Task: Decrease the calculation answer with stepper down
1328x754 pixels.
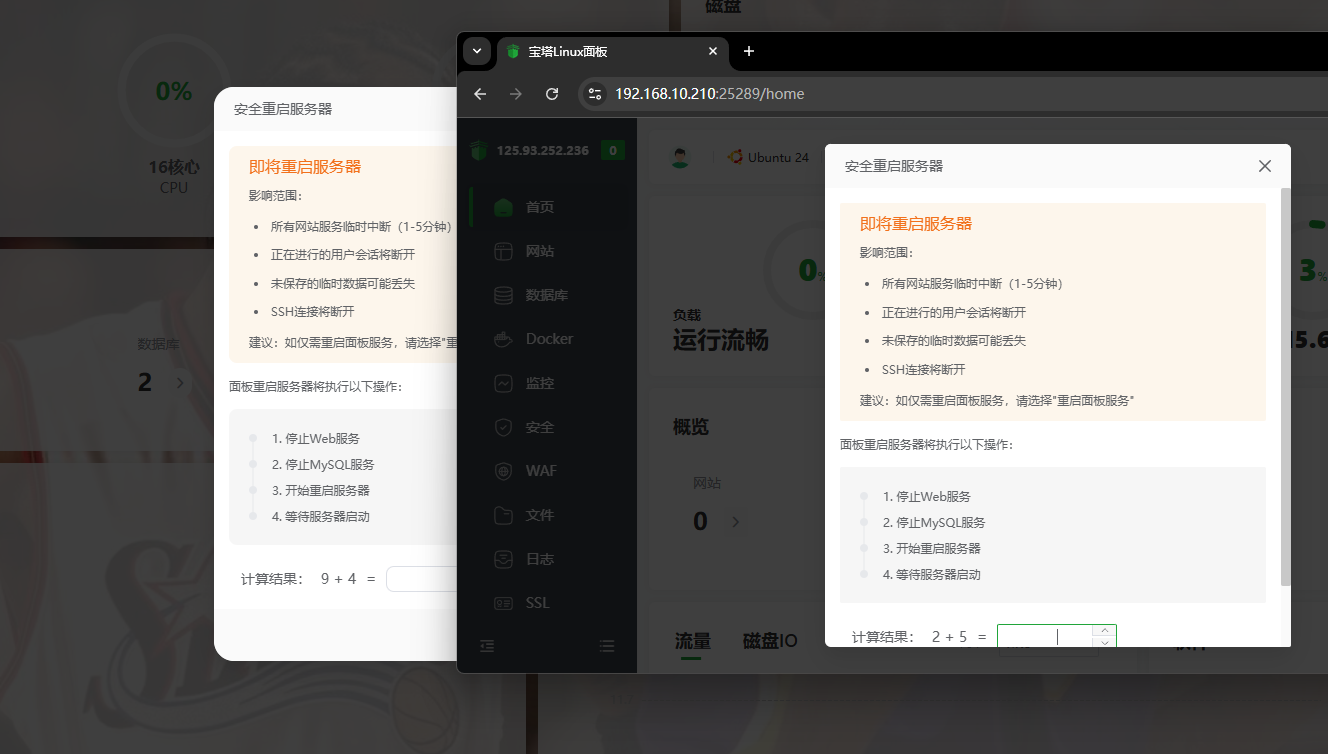Action: (x=1104, y=642)
